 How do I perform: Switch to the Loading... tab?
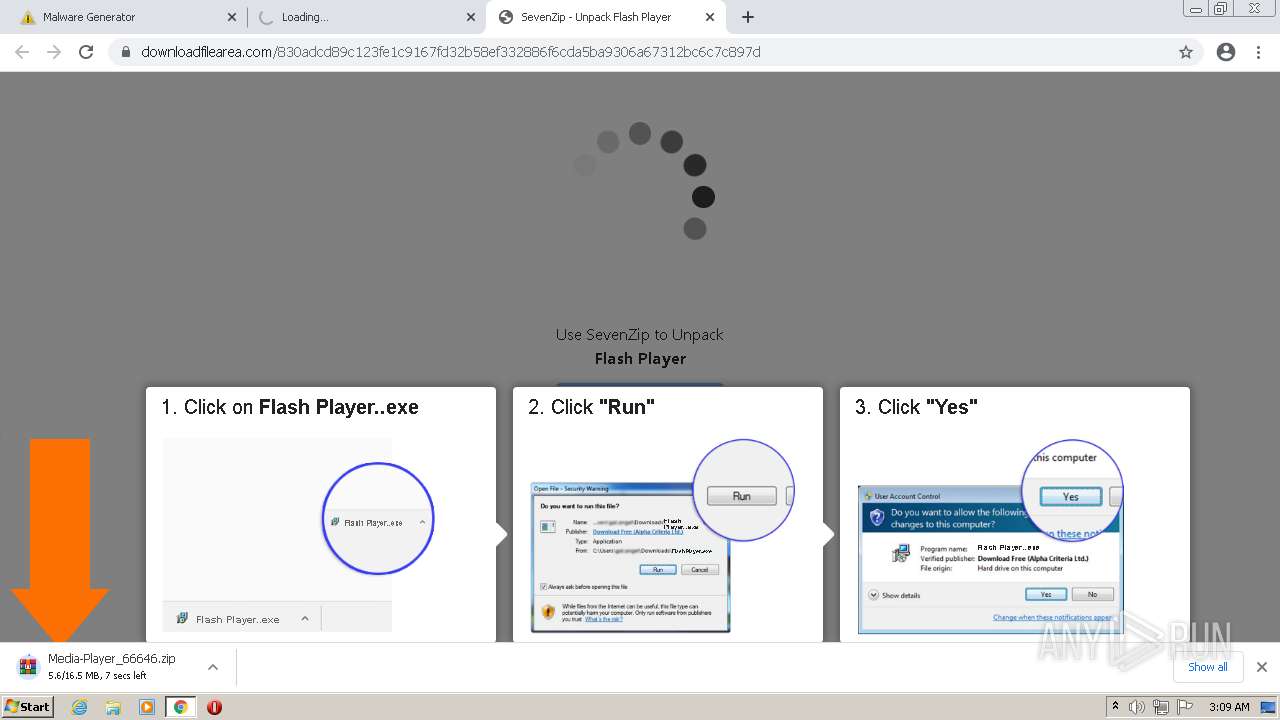click(x=366, y=17)
